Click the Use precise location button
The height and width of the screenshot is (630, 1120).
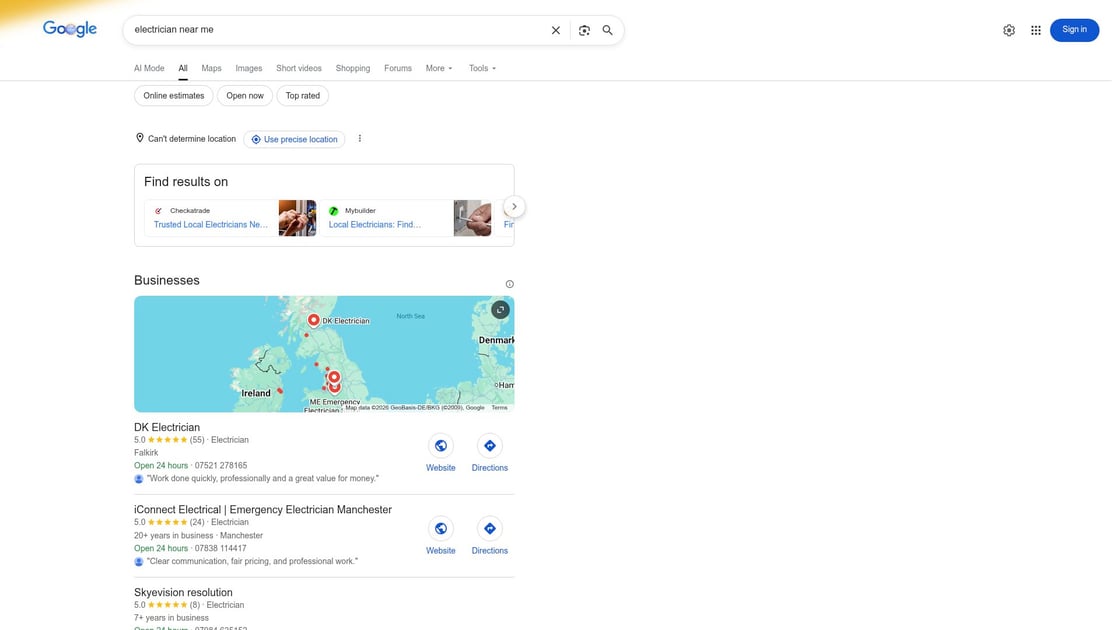(x=294, y=139)
